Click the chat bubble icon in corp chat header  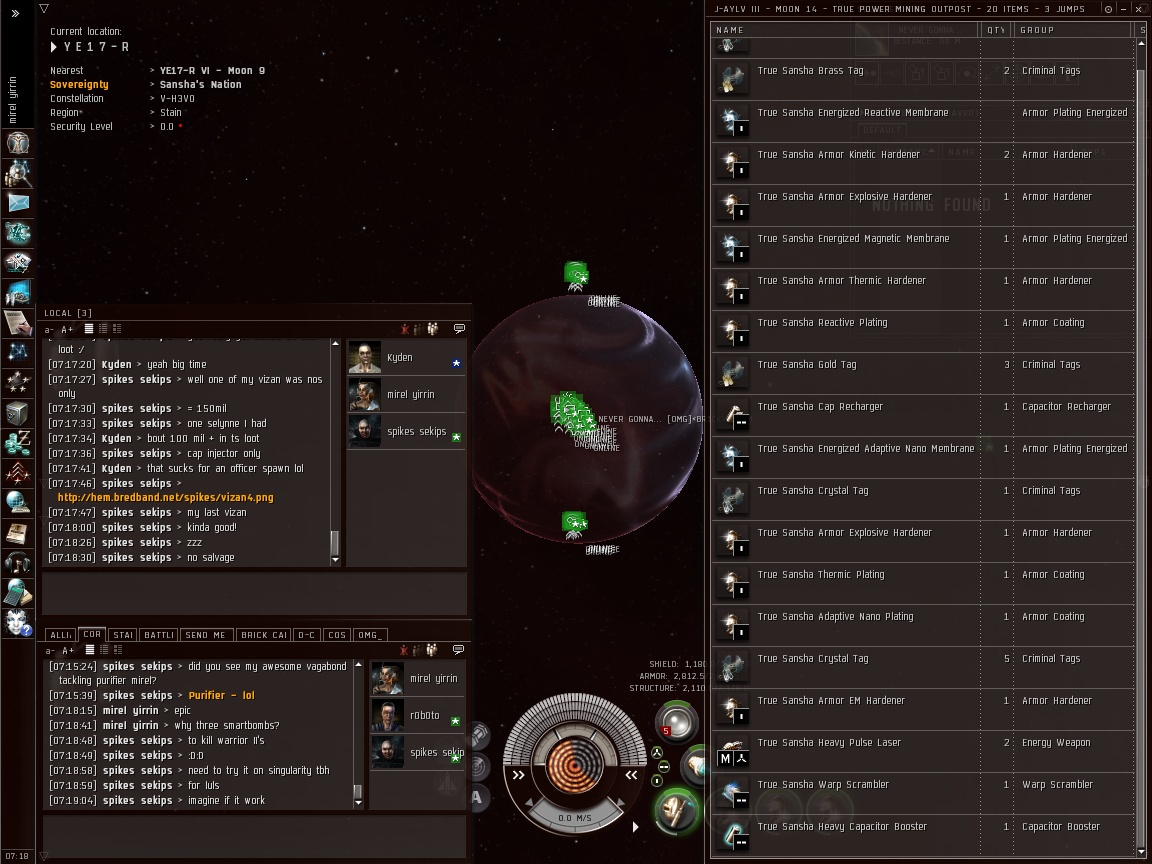pyautogui.click(x=458, y=649)
